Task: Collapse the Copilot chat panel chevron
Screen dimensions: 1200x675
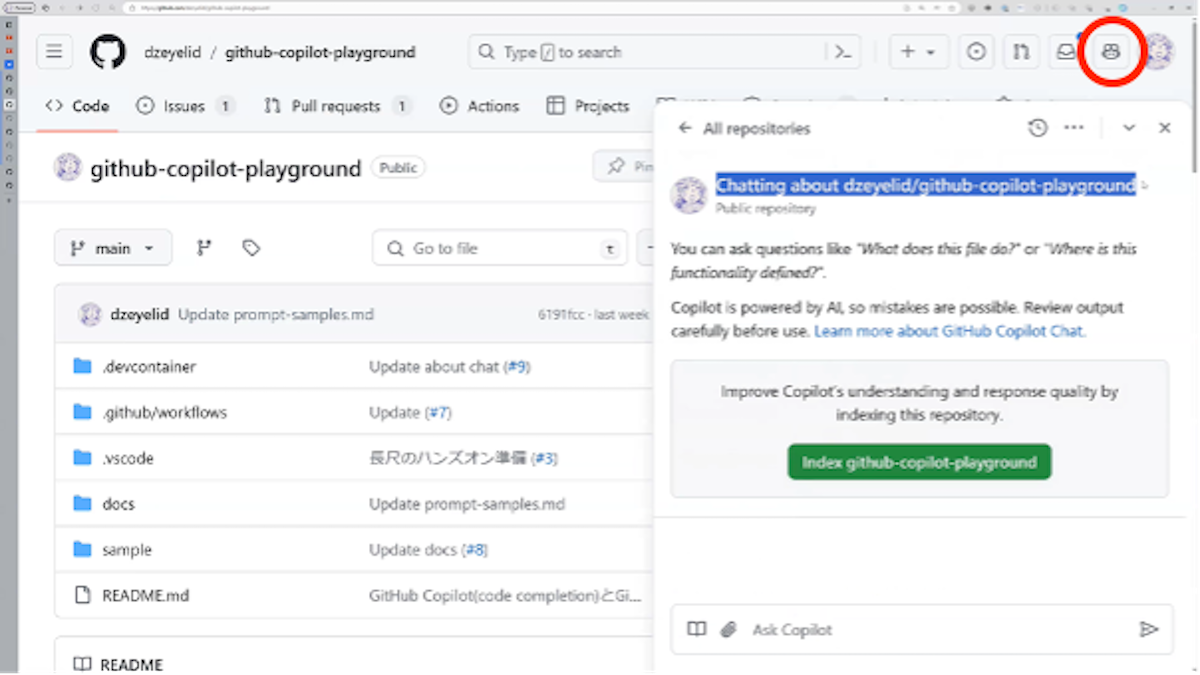Action: point(1129,128)
